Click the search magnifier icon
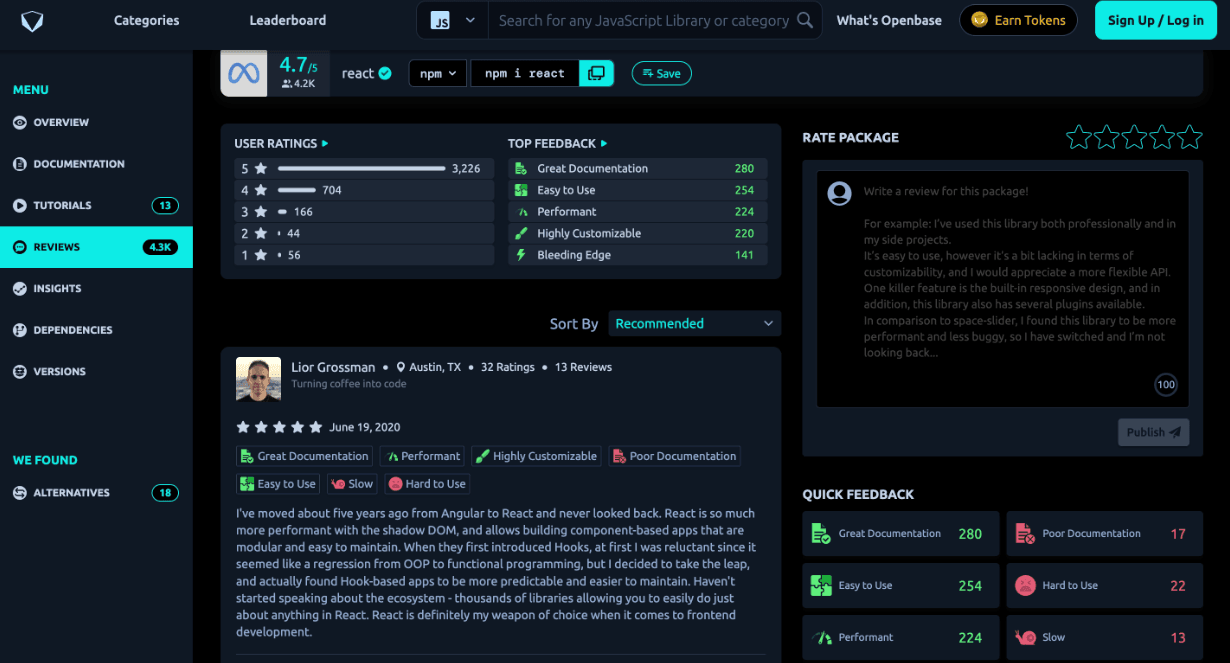1230x663 pixels. 805,20
